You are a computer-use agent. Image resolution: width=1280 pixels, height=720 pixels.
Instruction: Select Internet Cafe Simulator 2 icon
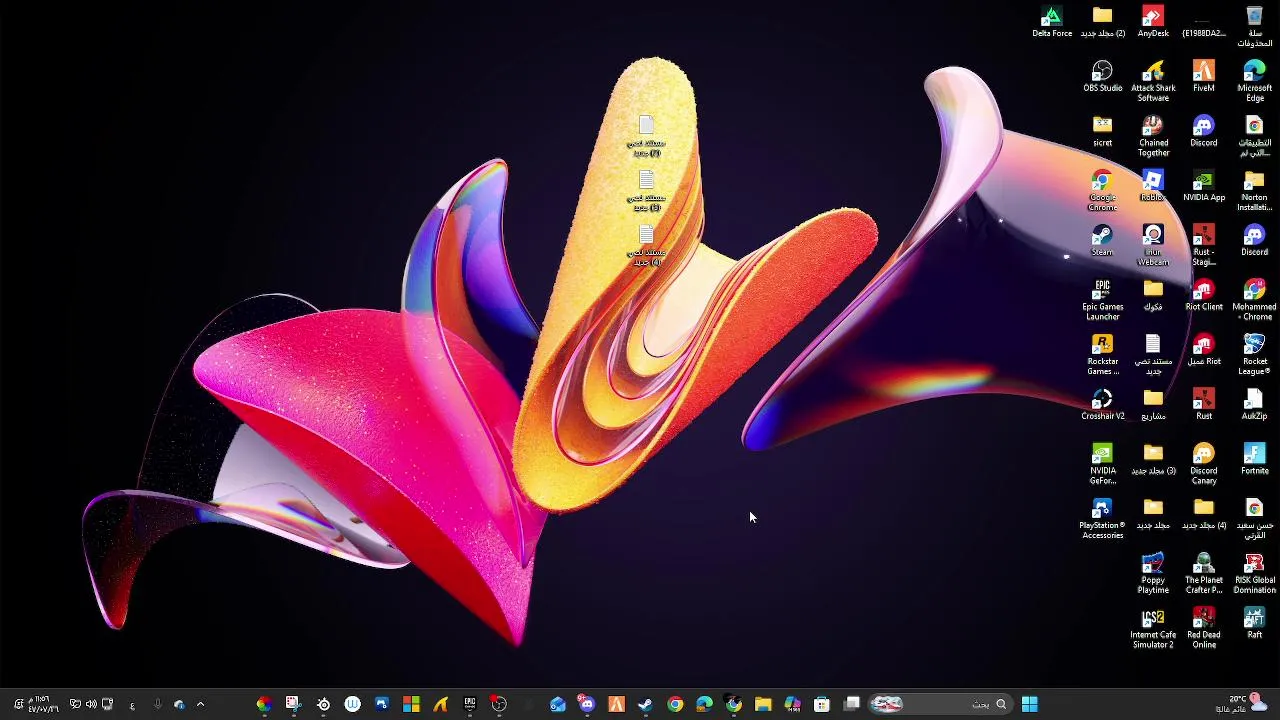pyautogui.click(x=1153, y=630)
